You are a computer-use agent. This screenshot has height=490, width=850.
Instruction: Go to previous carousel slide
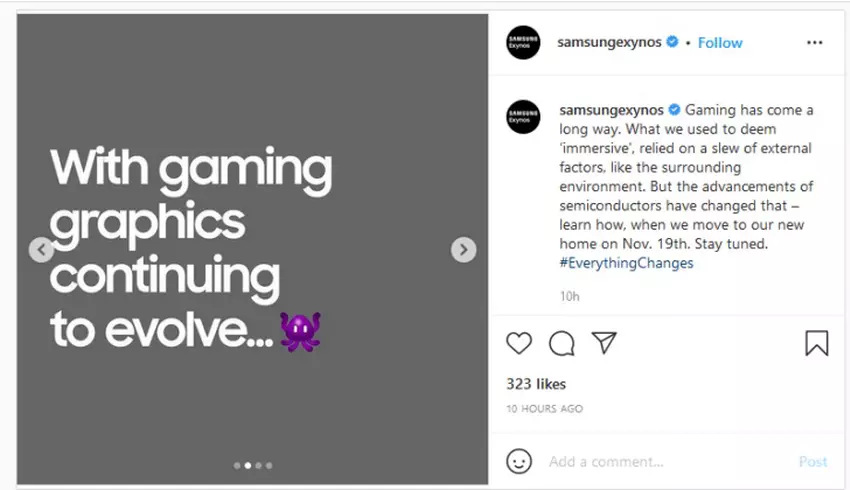41,250
